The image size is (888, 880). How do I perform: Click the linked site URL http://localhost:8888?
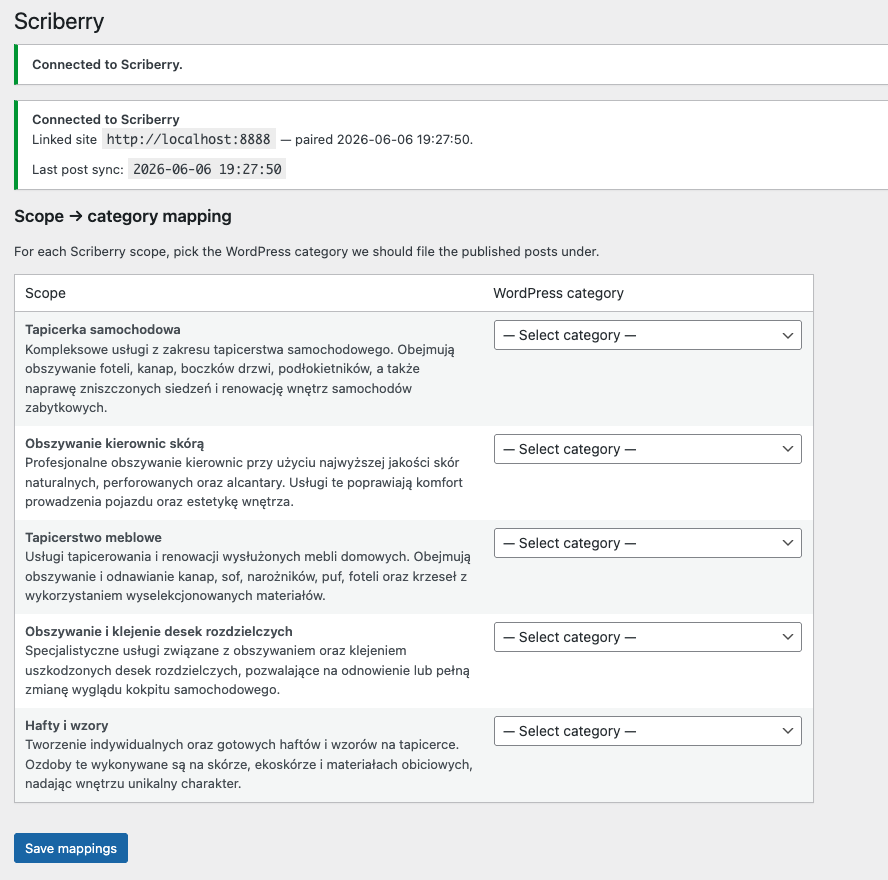click(189, 139)
